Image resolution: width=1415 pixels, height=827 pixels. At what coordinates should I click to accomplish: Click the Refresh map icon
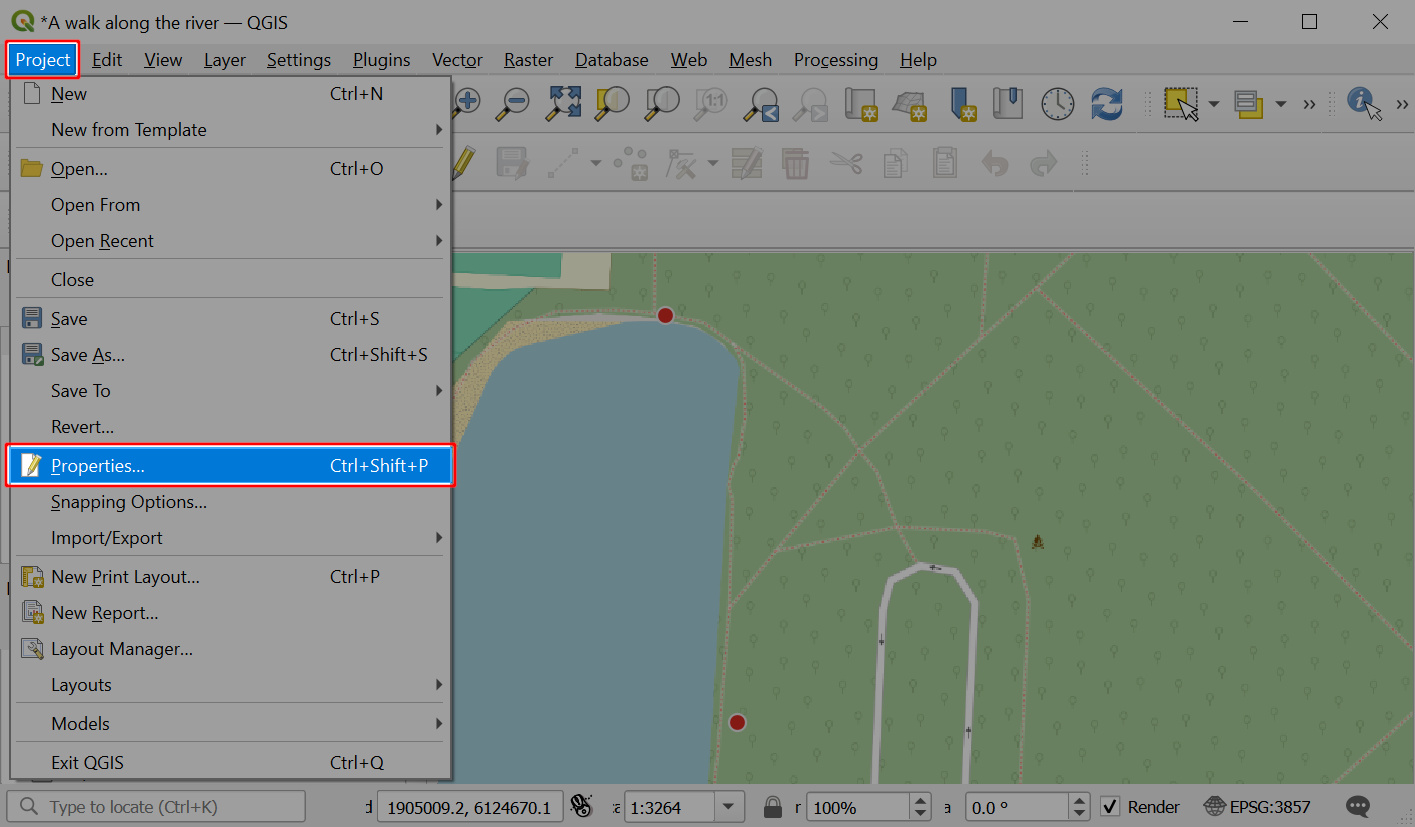[x=1107, y=103]
